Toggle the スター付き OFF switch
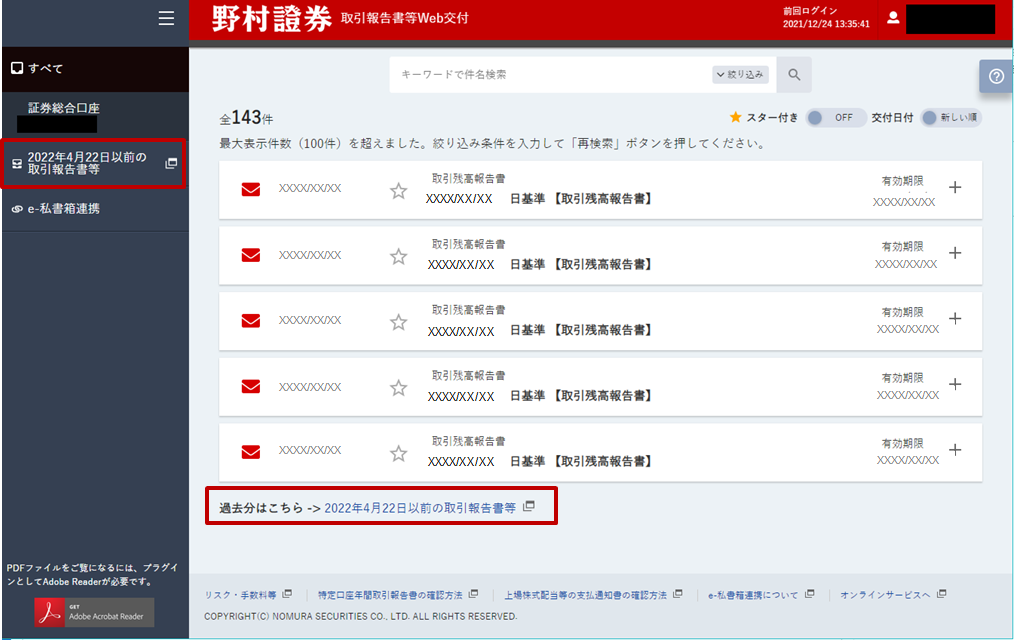The height and width of the screenshot is (640, 1014). (836, 118)
